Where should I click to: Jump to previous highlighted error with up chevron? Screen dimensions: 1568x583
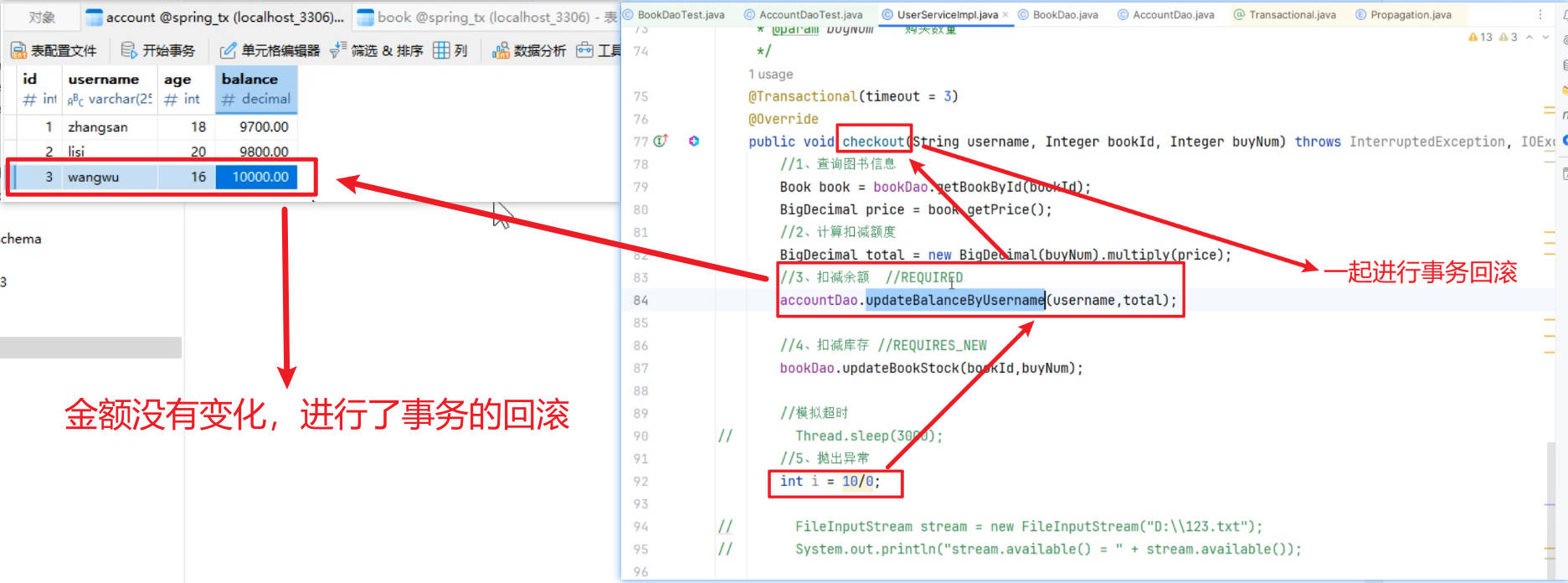pos(1529,37)
